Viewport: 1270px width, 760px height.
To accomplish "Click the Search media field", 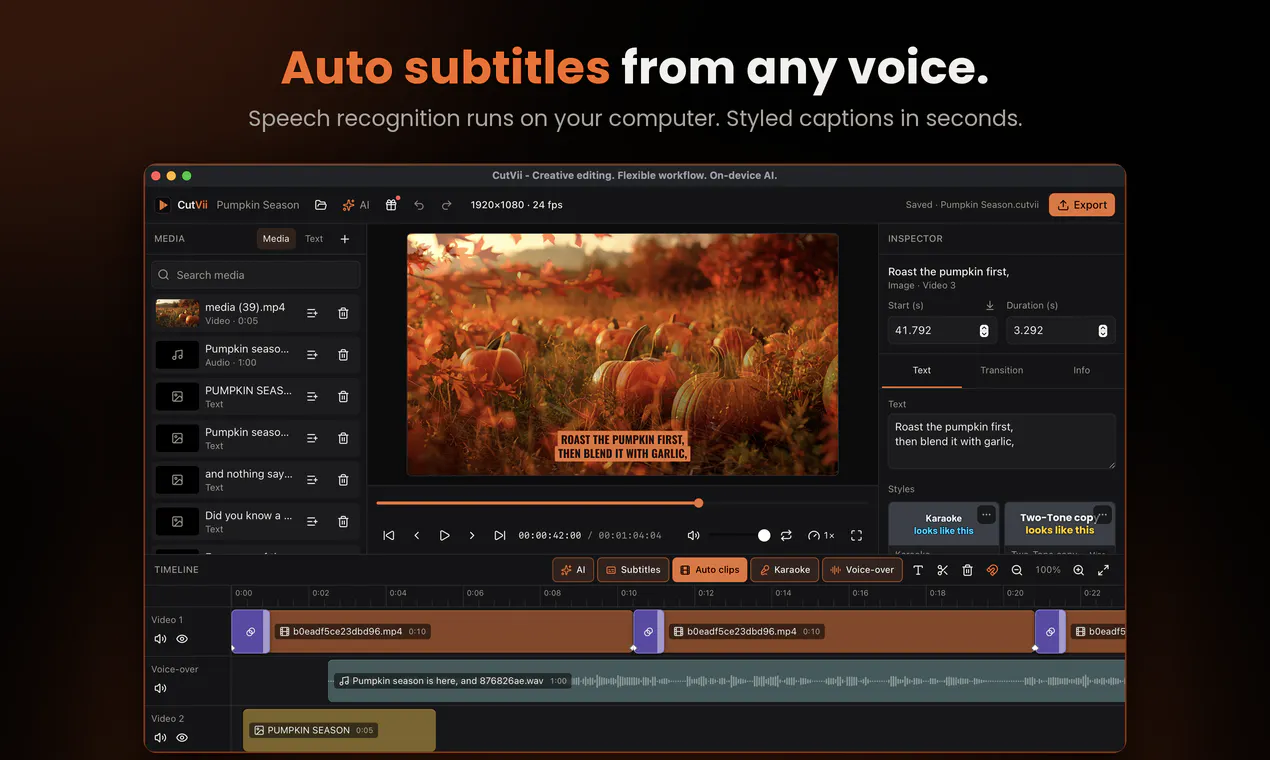I will point(256,275).
